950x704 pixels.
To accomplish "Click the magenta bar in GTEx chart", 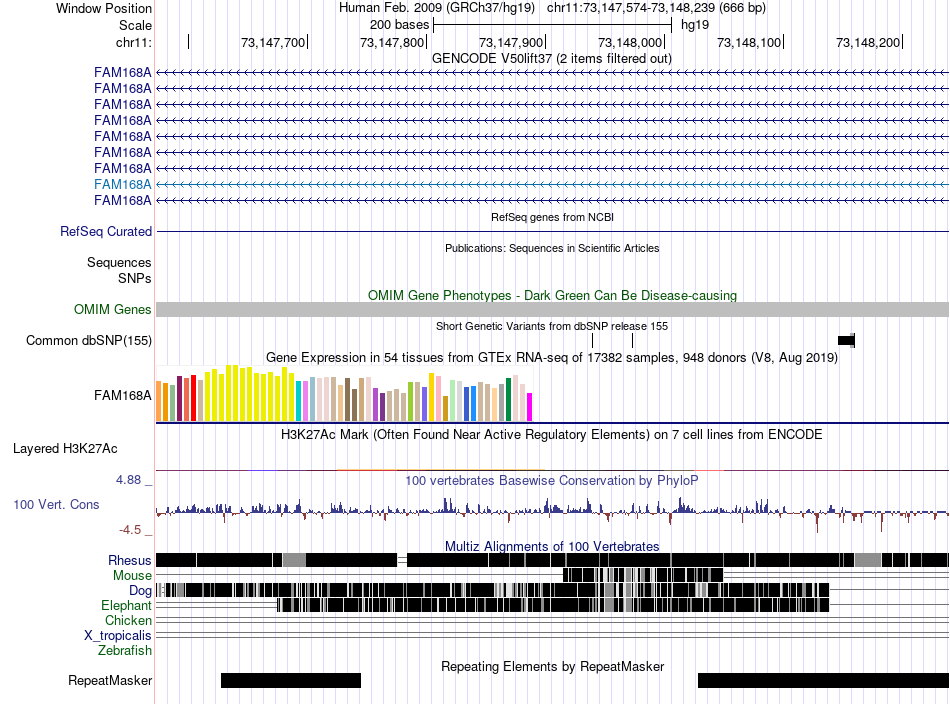I will tap(530, 407).
